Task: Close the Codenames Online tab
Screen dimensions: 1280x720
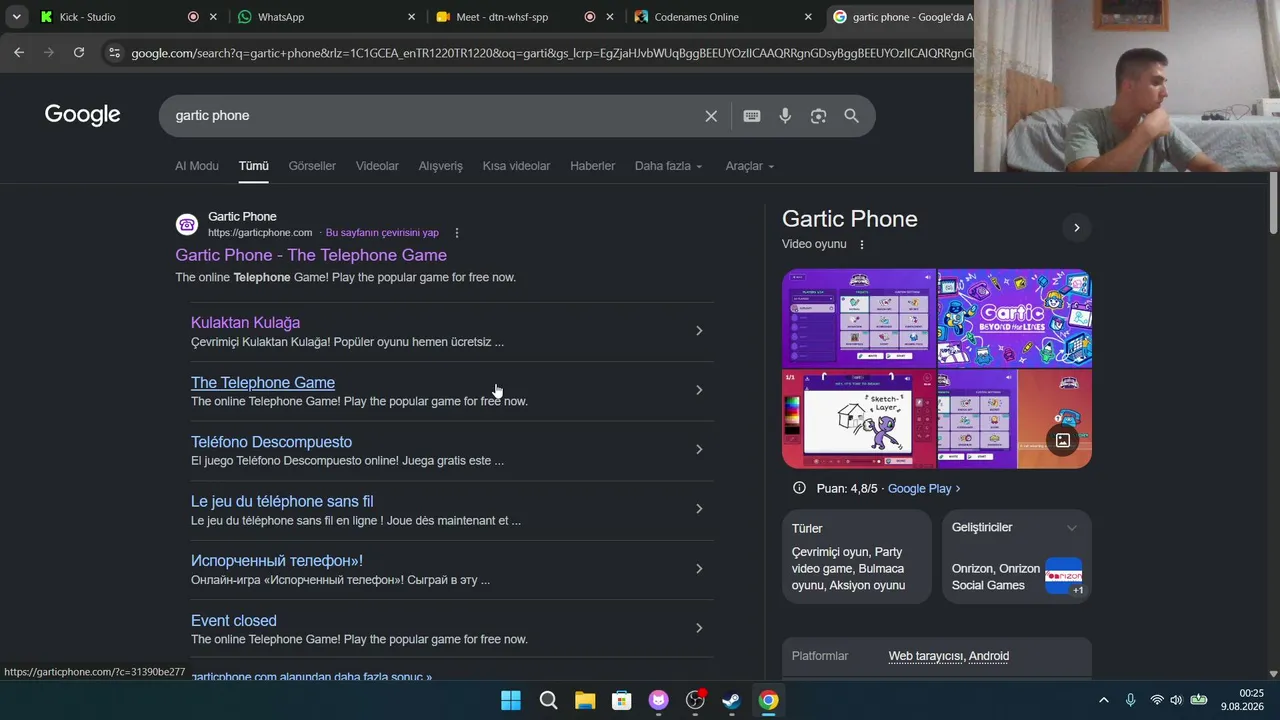Action: coord(808,17)
